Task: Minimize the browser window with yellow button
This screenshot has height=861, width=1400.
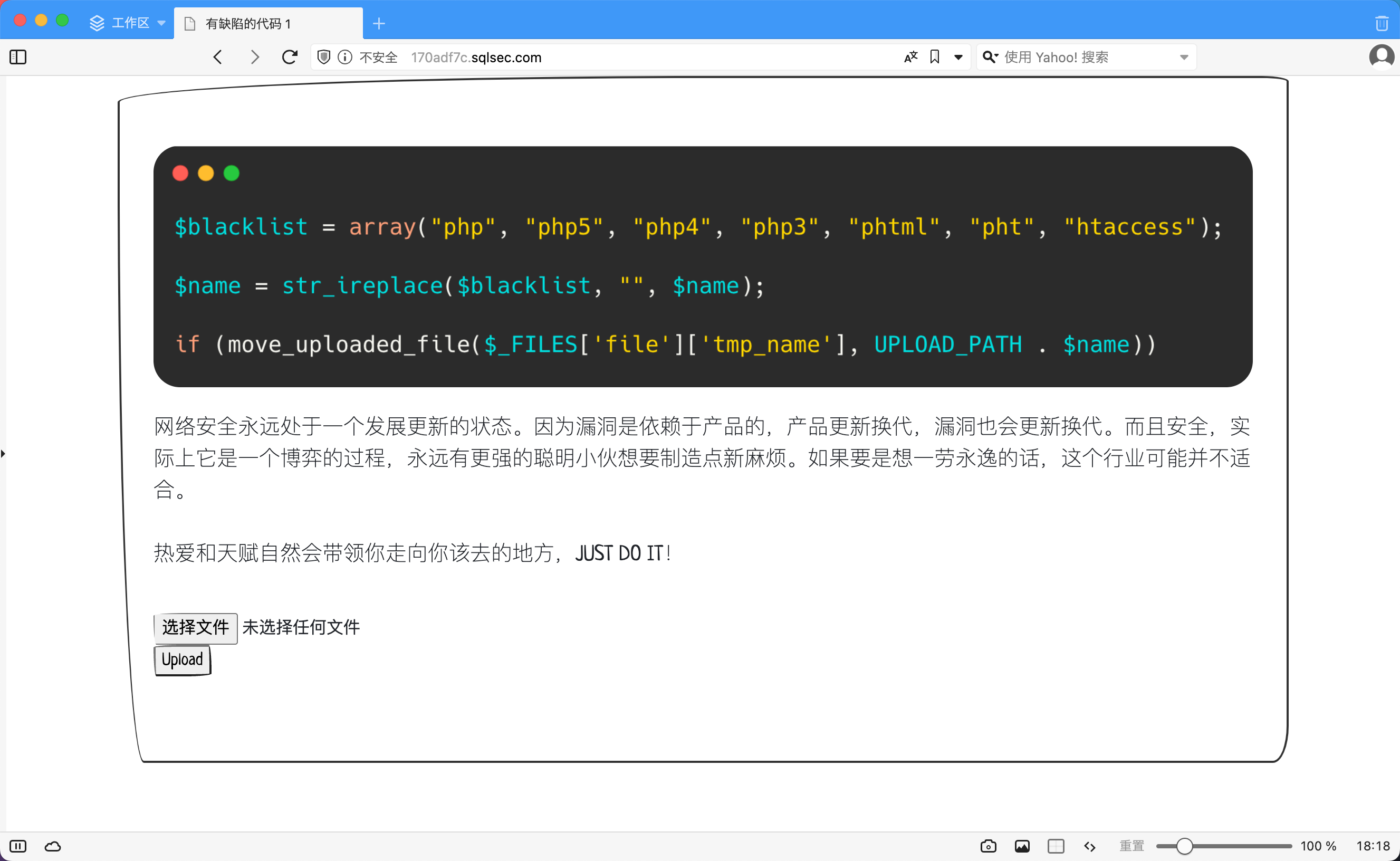Action: [x=41, y=21]
